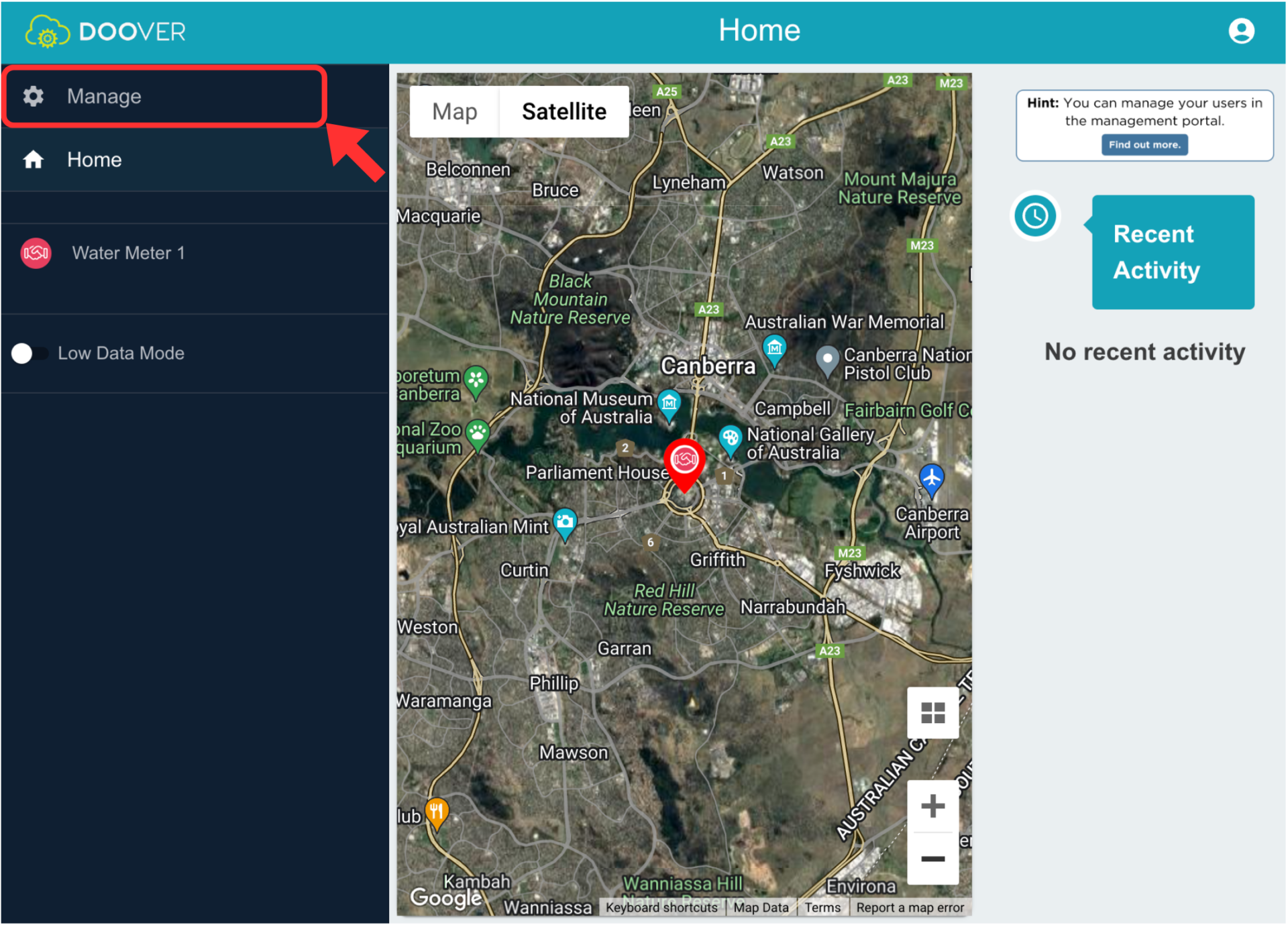Screen dimensions: 1288x925
Task: Click the Royal Australian Mint camera marker
Action: 565,525
